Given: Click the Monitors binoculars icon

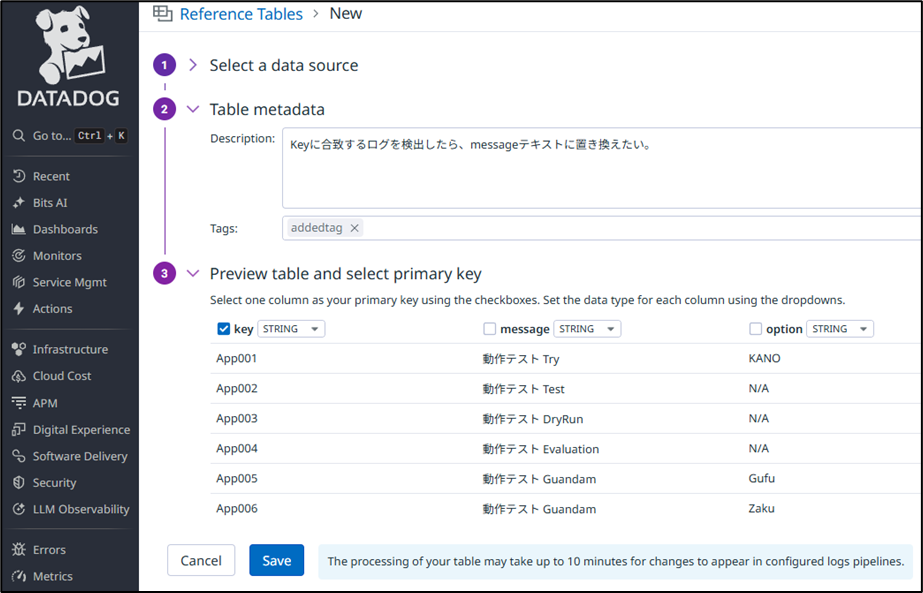Looking at the screenshot, I should 19,256.
